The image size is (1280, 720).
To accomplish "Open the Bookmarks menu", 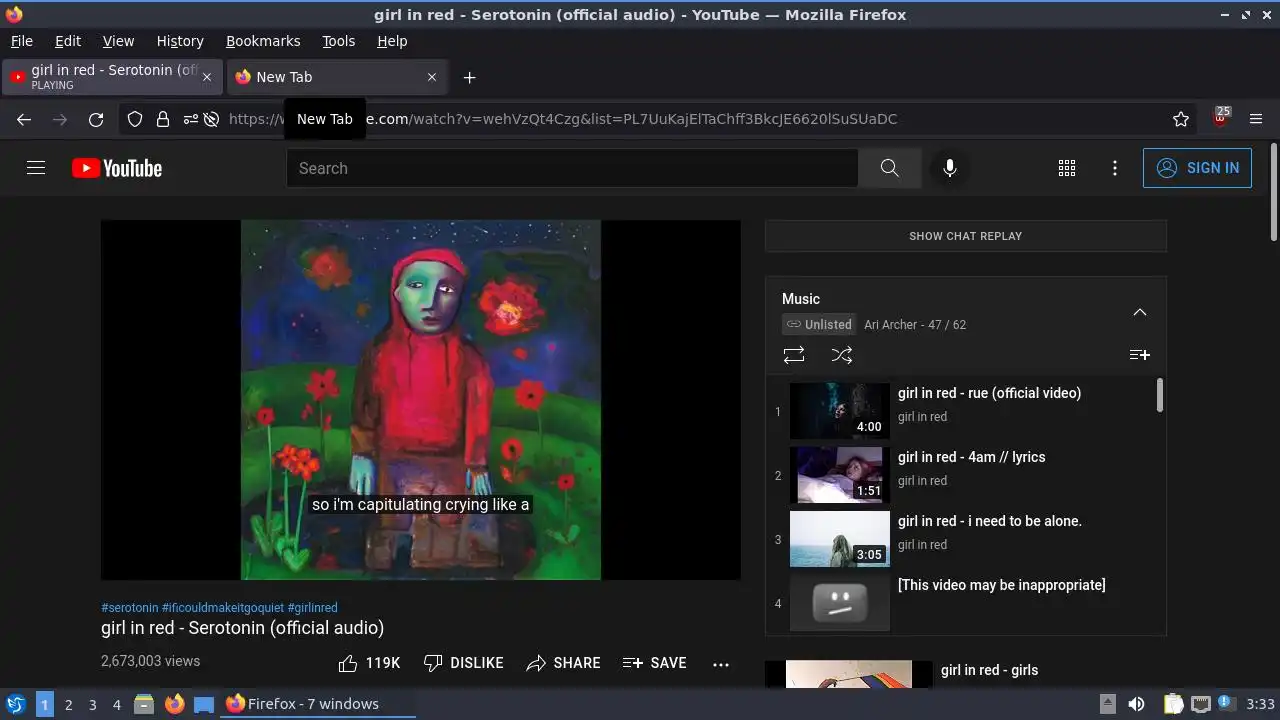I will click(x=263, y=41).
